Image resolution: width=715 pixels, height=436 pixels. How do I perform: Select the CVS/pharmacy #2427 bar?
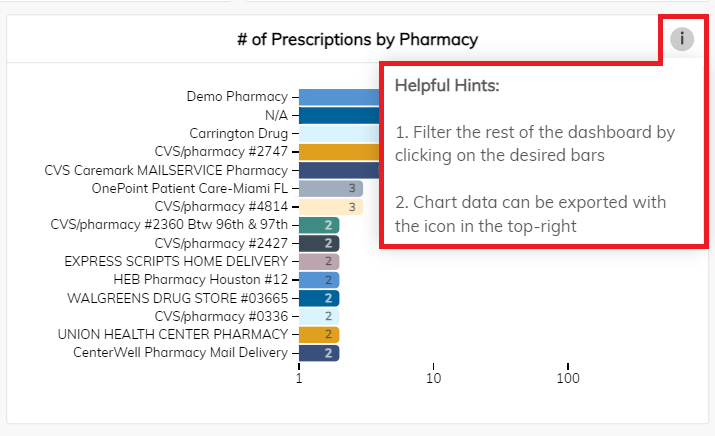pyautogui.click(x=319, y=243)
